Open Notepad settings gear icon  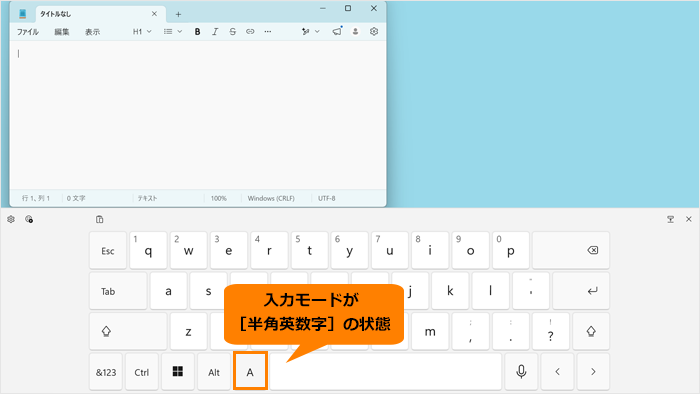pos(374,32)
